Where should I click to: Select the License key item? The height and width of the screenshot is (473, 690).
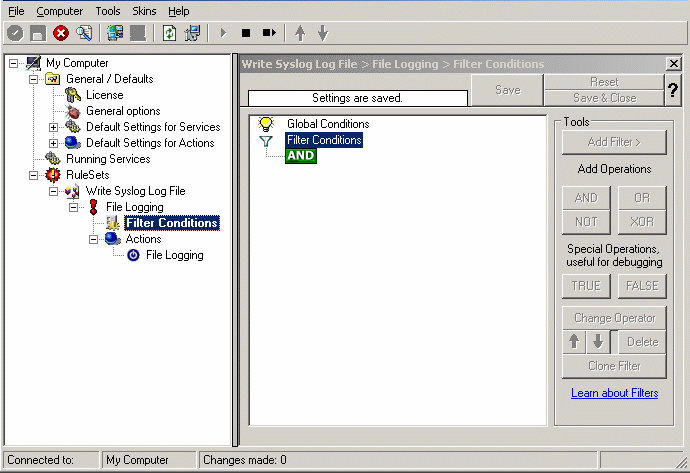pyautogui.click(x=104, y=95)
